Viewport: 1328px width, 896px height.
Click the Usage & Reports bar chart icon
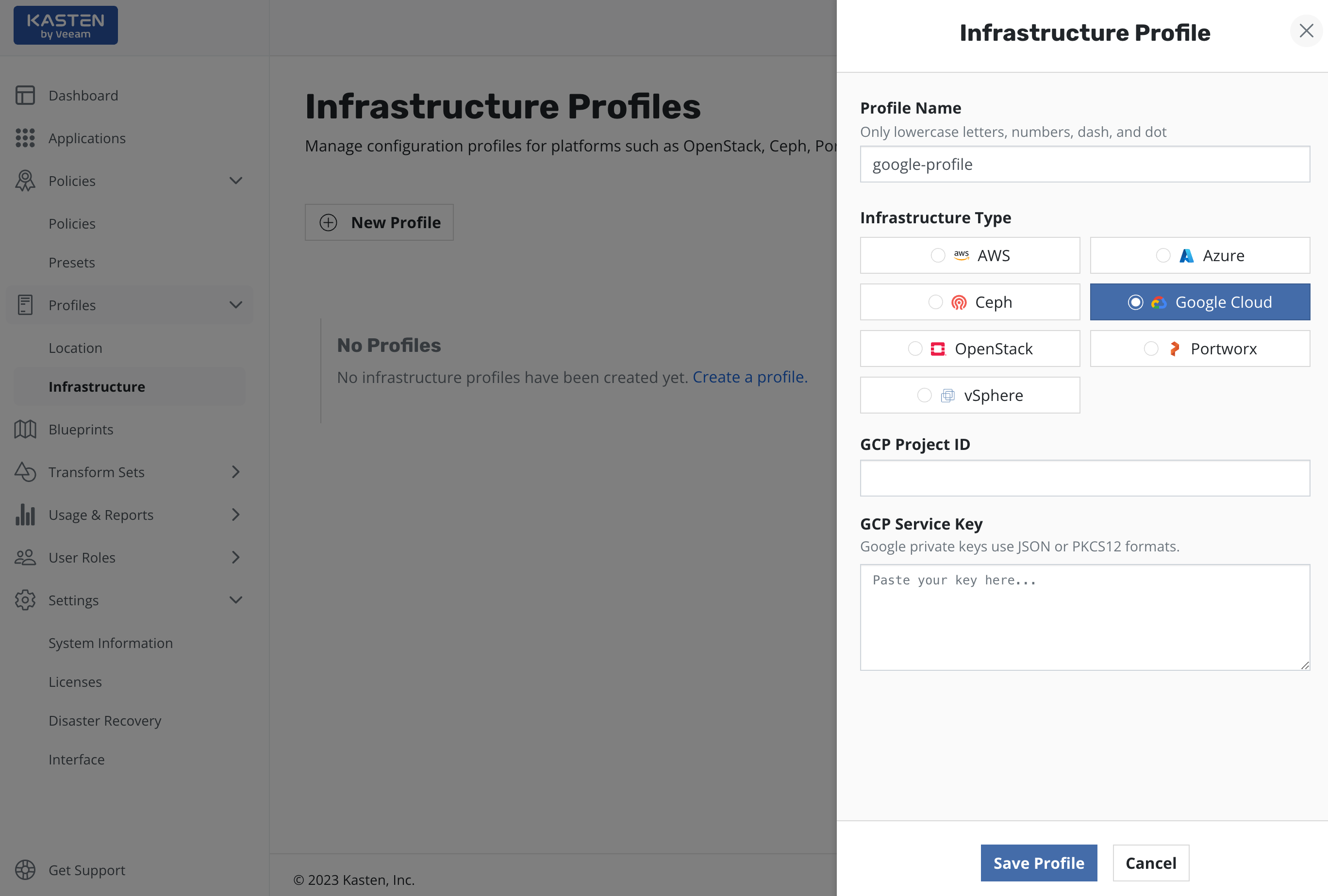[25, 514]
